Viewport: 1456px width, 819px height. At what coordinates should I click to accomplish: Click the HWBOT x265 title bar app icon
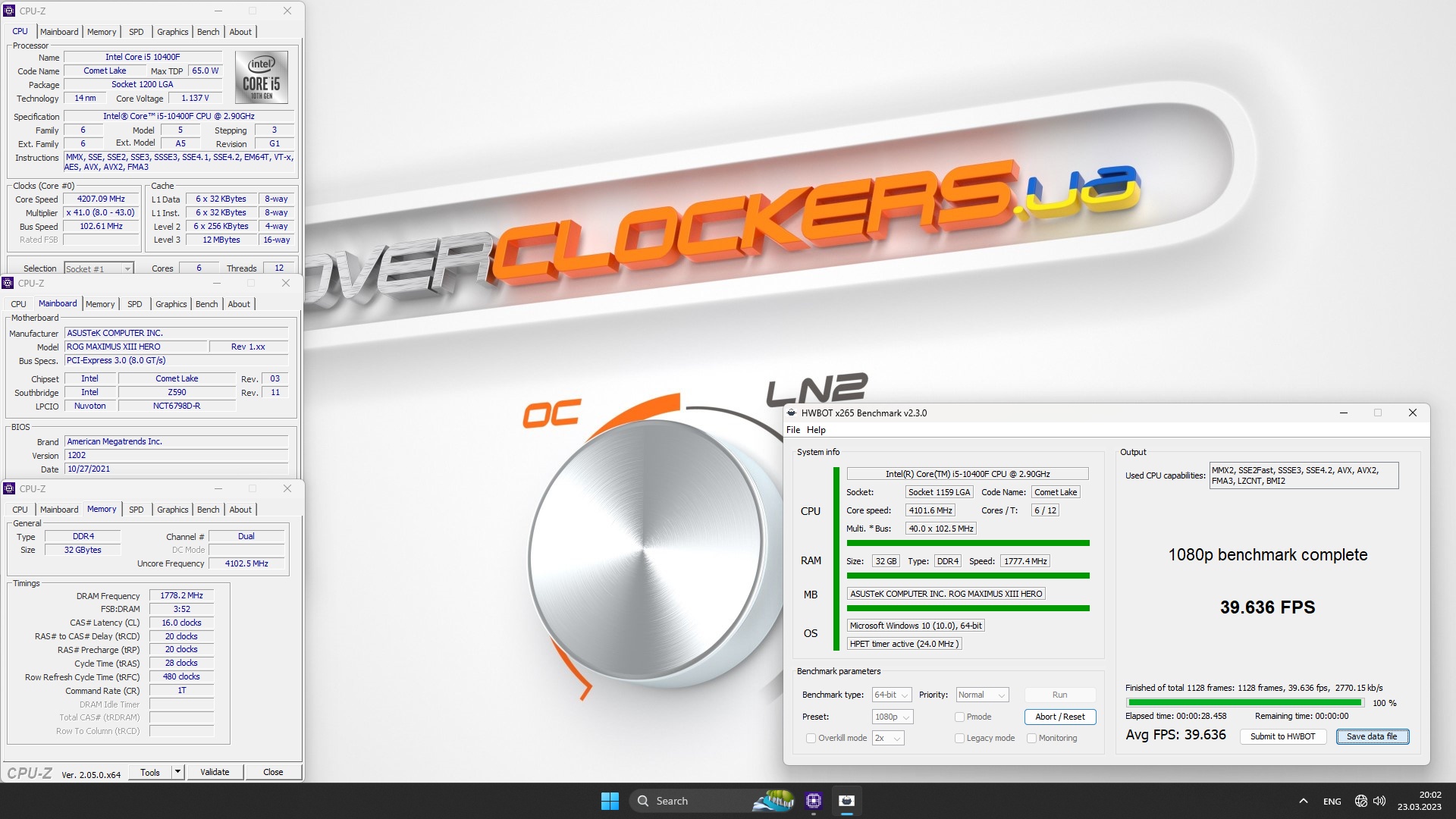(792, 413)
